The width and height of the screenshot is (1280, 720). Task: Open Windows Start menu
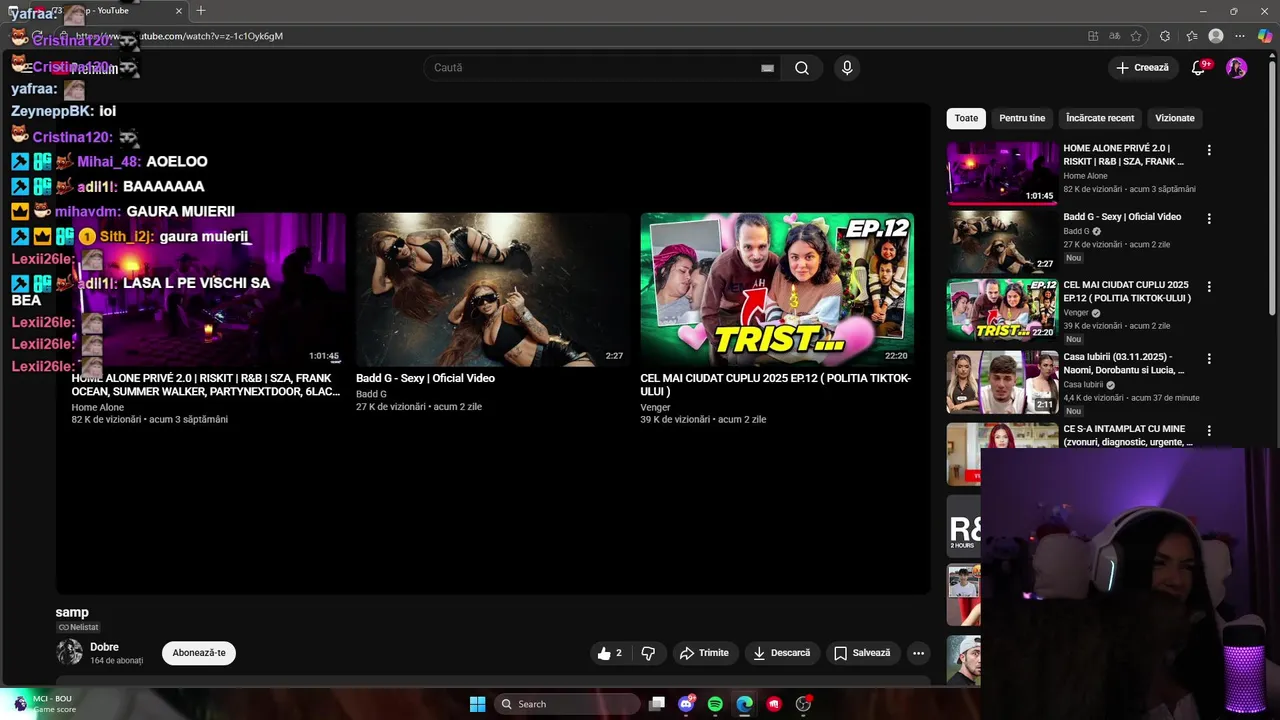pyautogui.click(x=478, y=704)
